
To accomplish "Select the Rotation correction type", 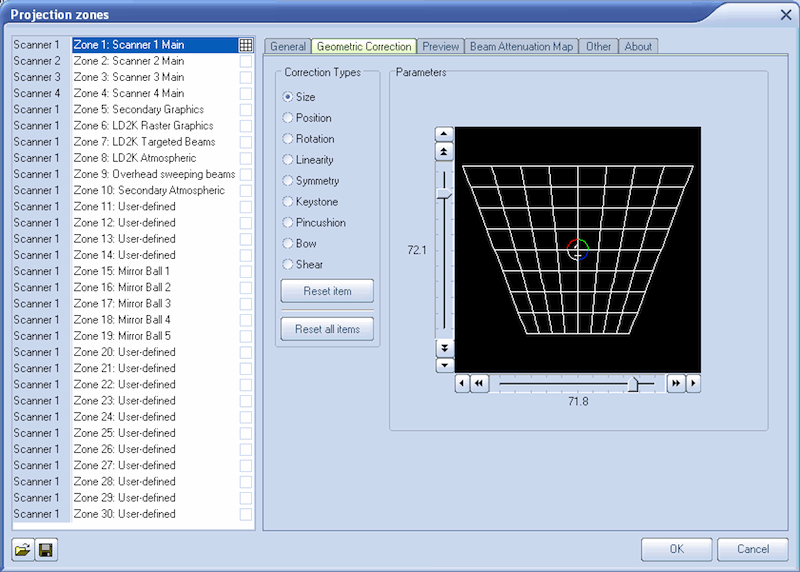I will 289,139.
